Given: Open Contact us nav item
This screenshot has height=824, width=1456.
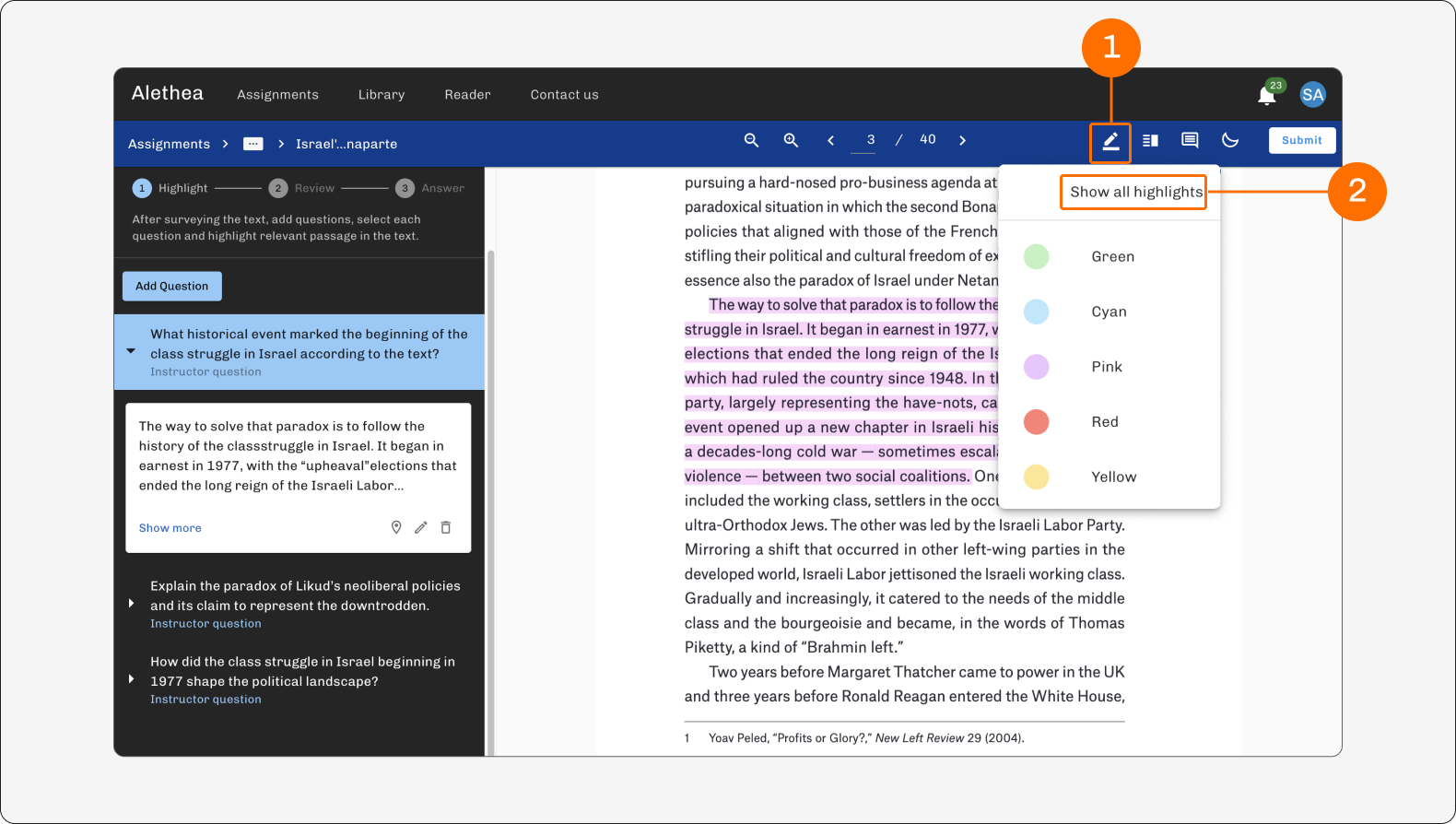Looking at the screenshot, I should (564, 94).
